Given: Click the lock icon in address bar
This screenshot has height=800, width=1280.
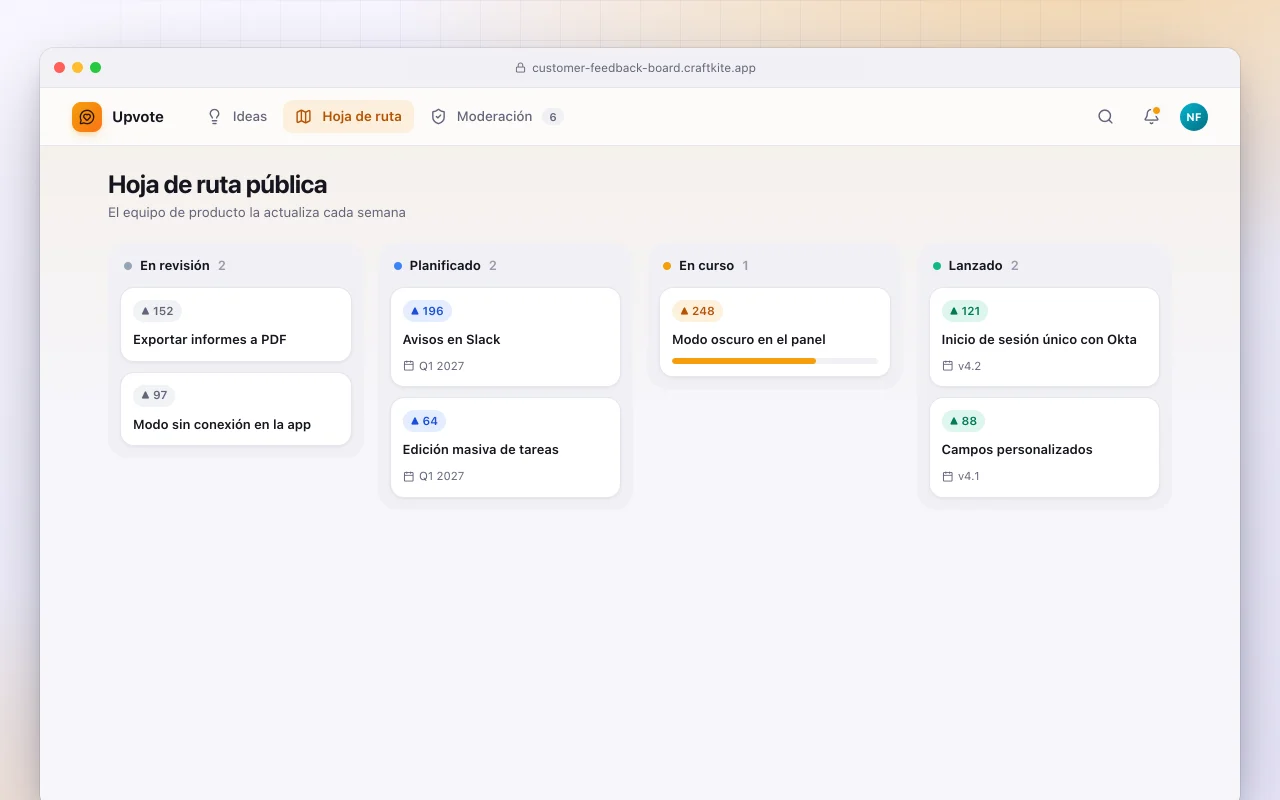Looking at the screenshot, I should [520, 68].
